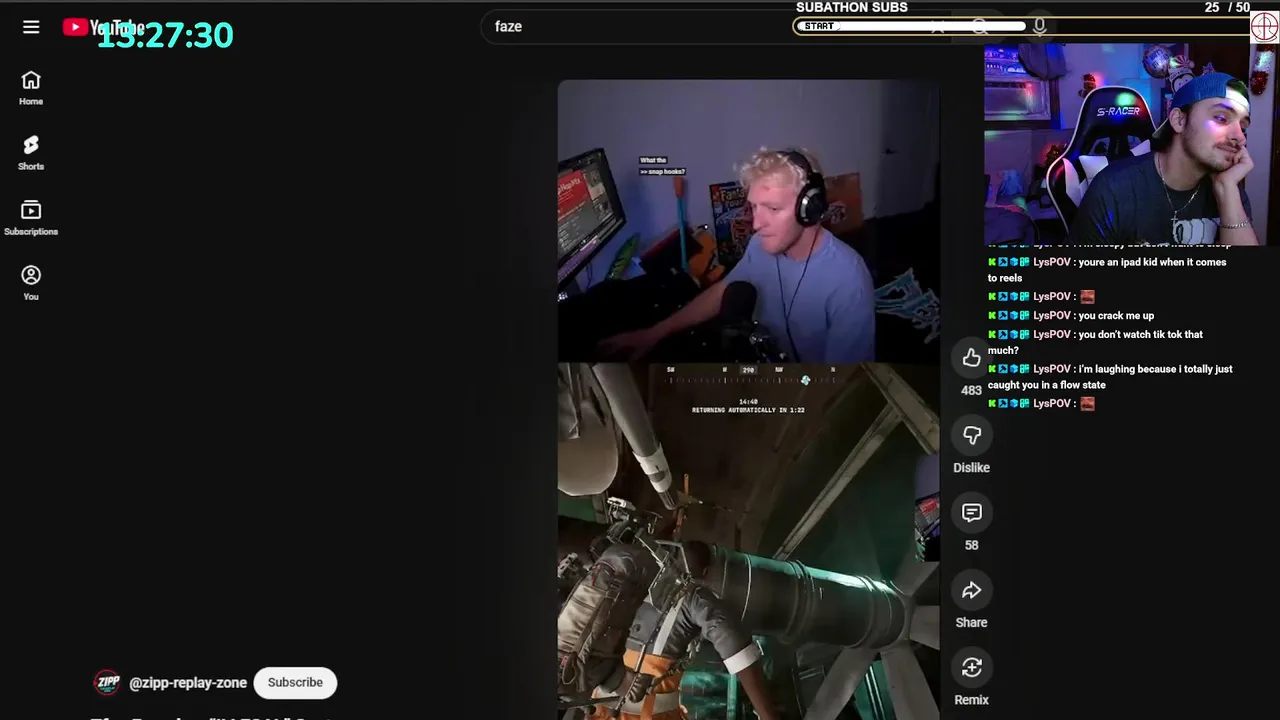Click the voice search microphone icon
Viewport: 1280px width, 720px height.
1040,27
